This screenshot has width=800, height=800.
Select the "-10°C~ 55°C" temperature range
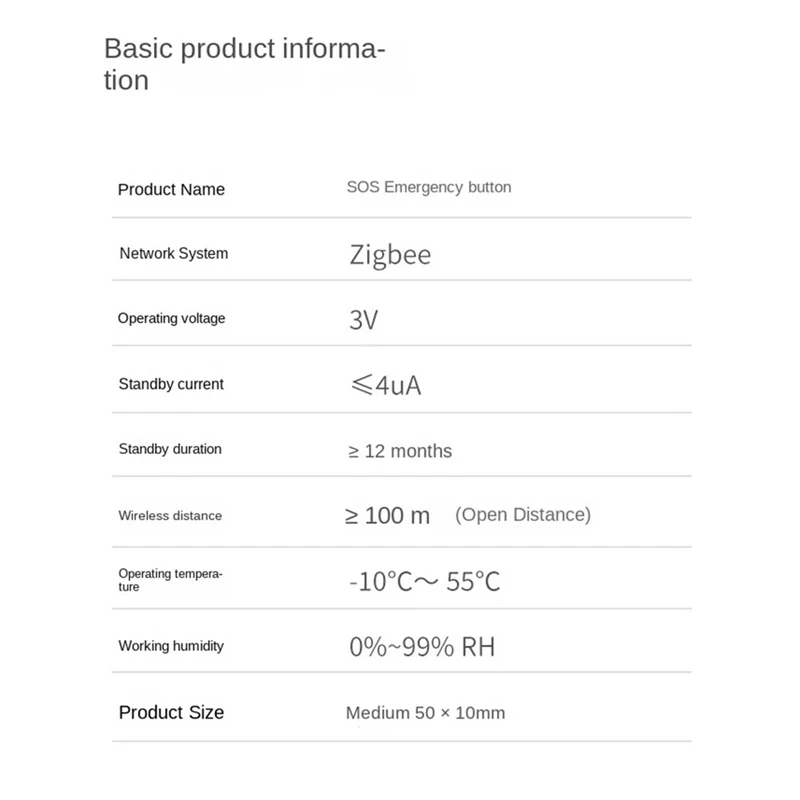(x=424, y=581)
